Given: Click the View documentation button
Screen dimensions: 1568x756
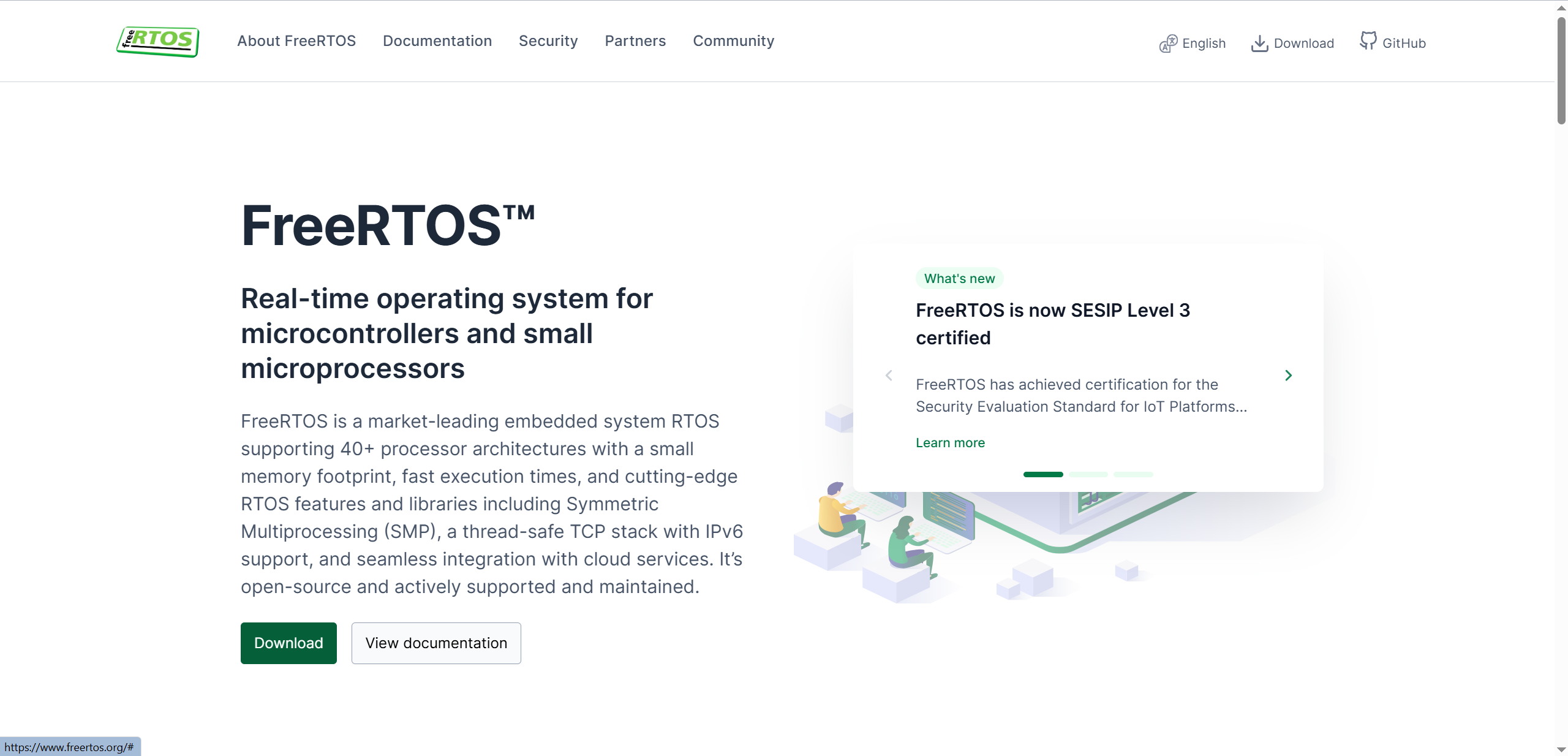Looking at the screenshot, I should click(x=436, y=643).
